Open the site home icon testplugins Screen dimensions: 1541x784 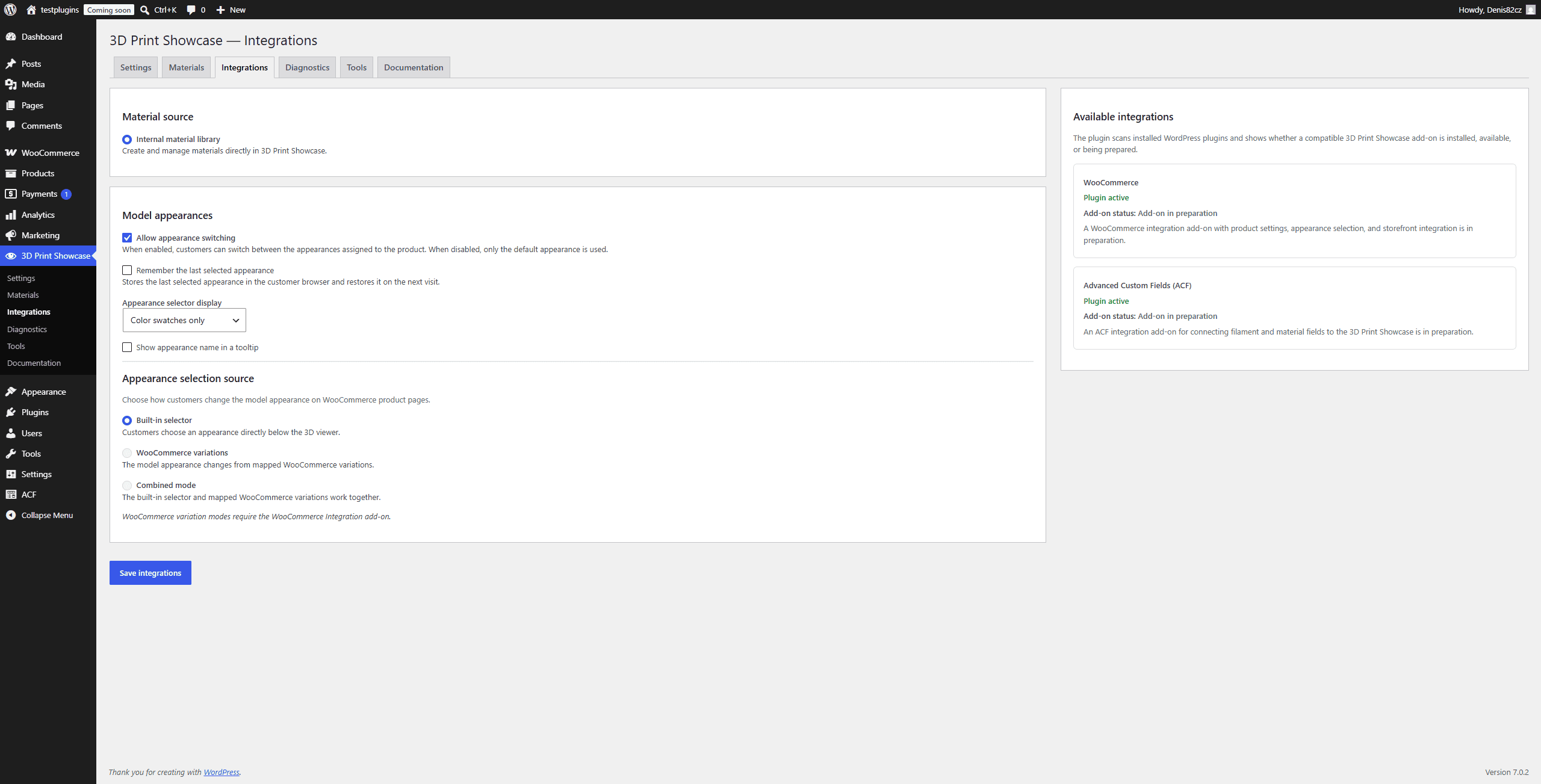point(31,10)
